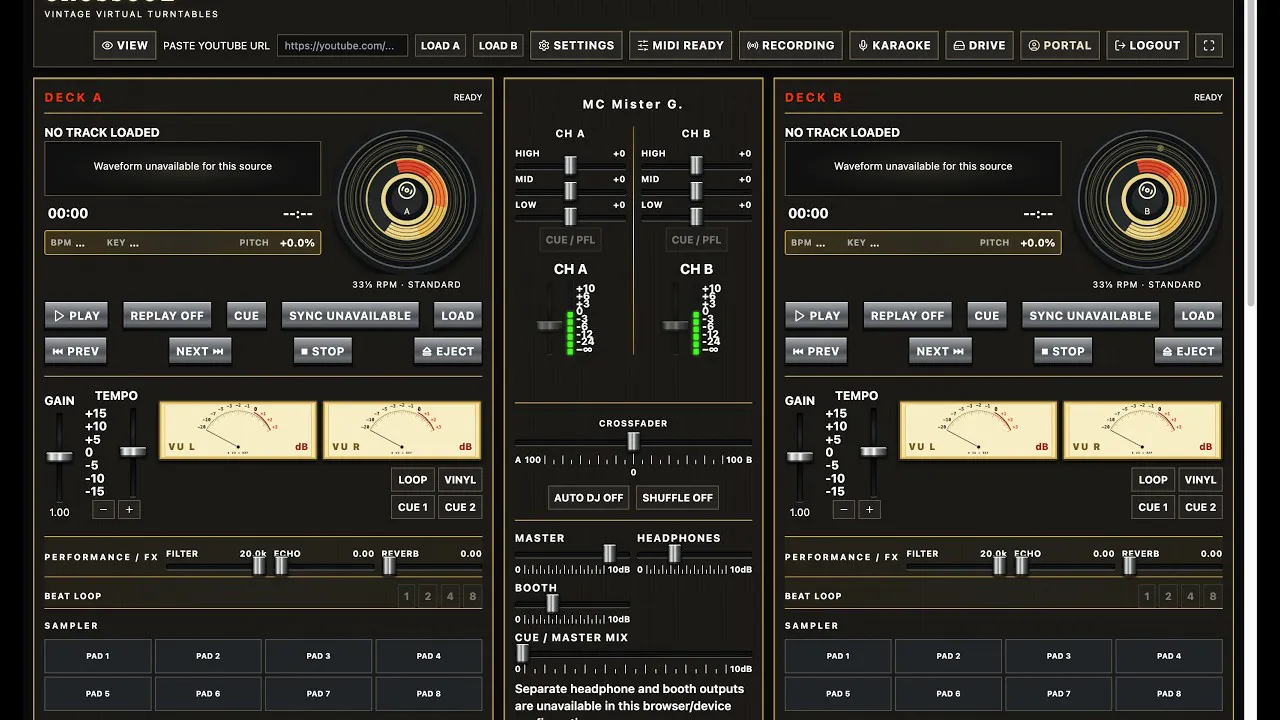The image size is (1280, 720).
Task: Open Karaoke mode
Action: pyautogui.click(x=894, y=45)
